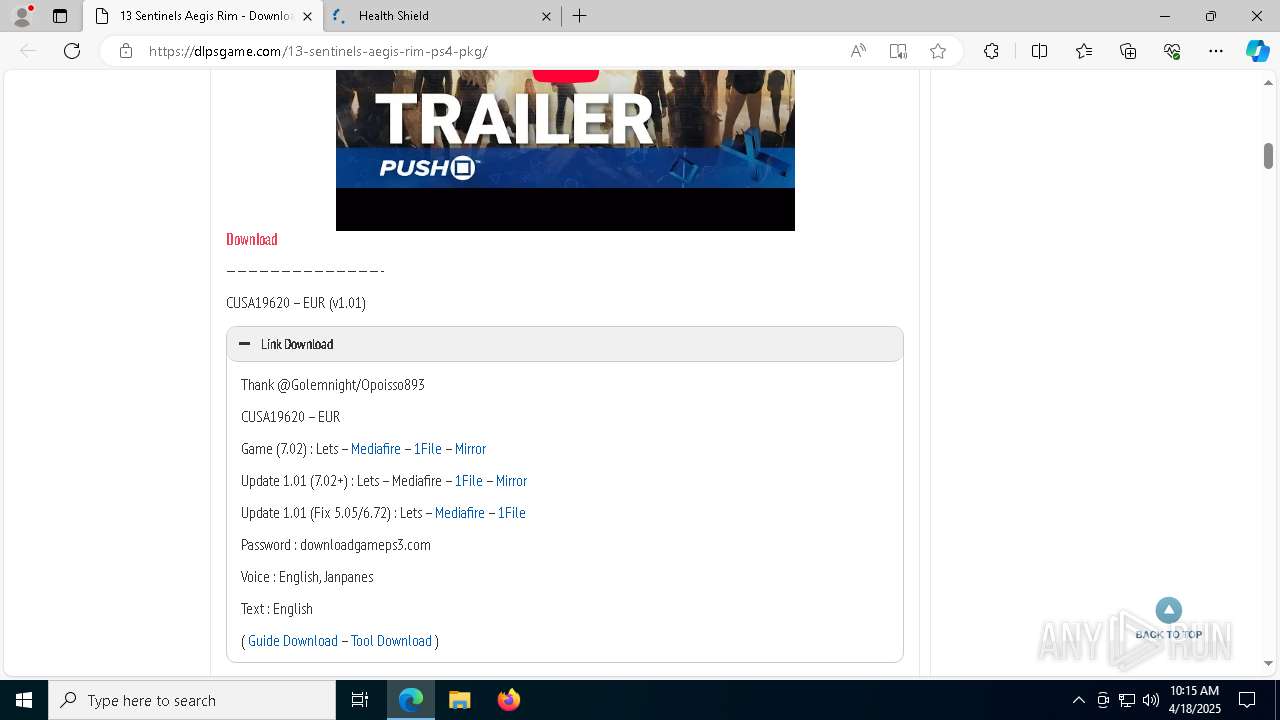Image resolution: width=1280 pixels, height=720 pixels.
Task: Toggle the split screen icon
Action: (x=1039, y=51)
